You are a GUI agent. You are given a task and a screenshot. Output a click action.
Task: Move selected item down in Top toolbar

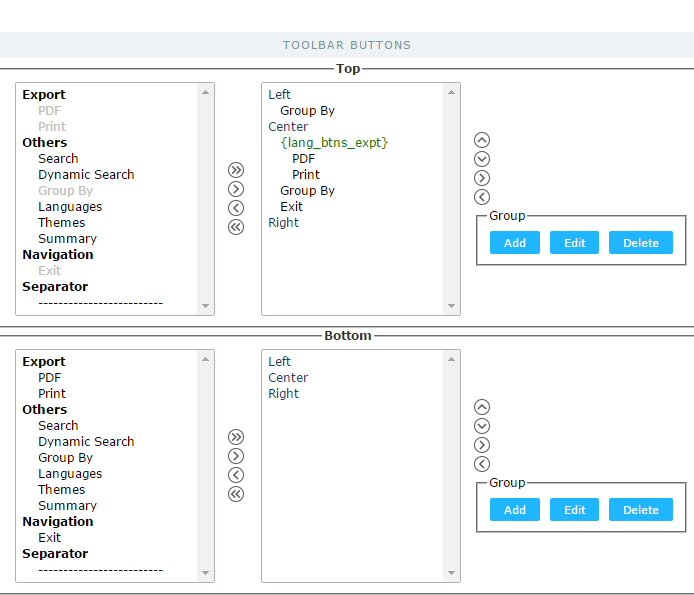pos(482,159)
